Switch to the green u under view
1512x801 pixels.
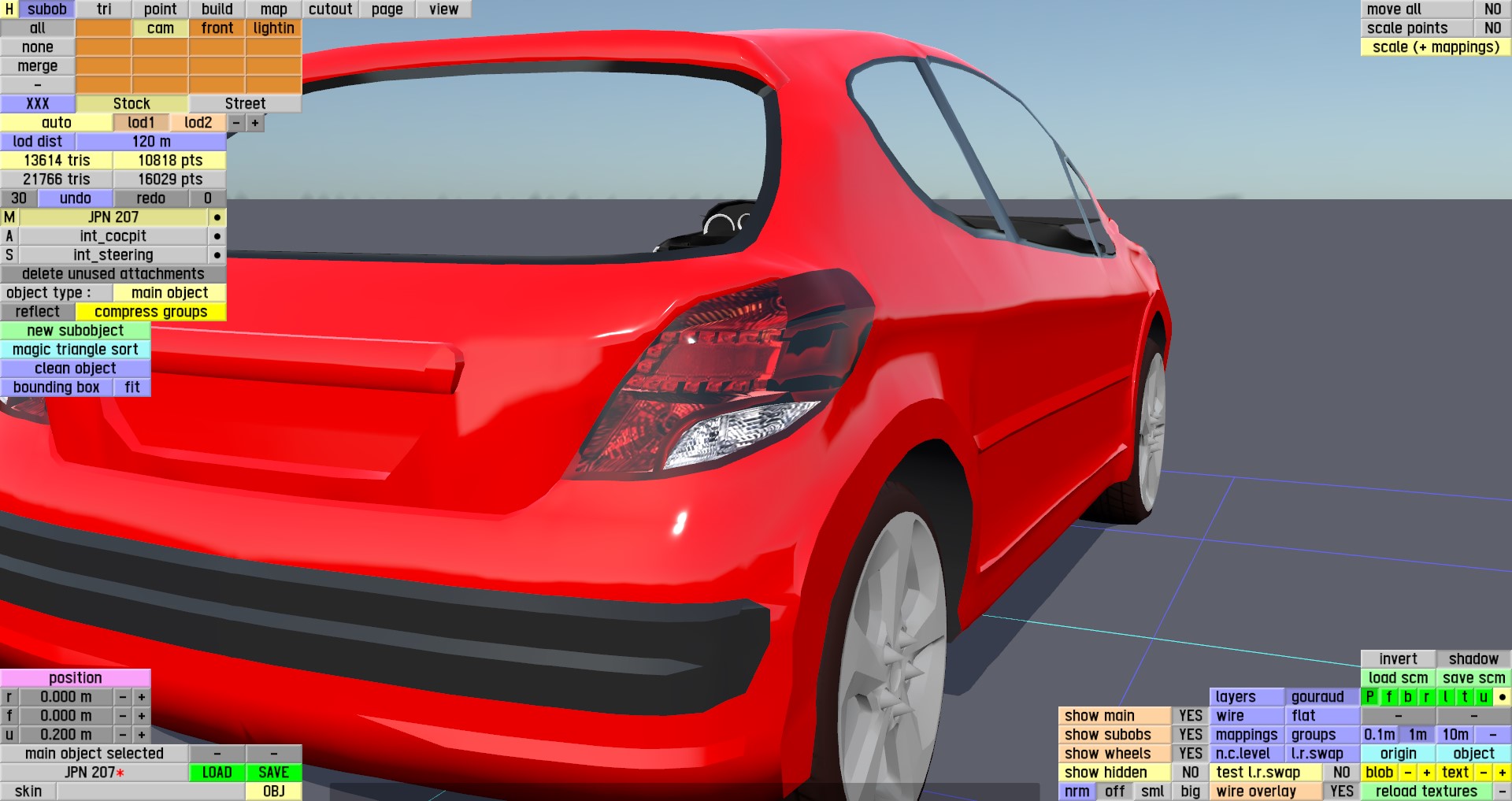coord(1483,697)
